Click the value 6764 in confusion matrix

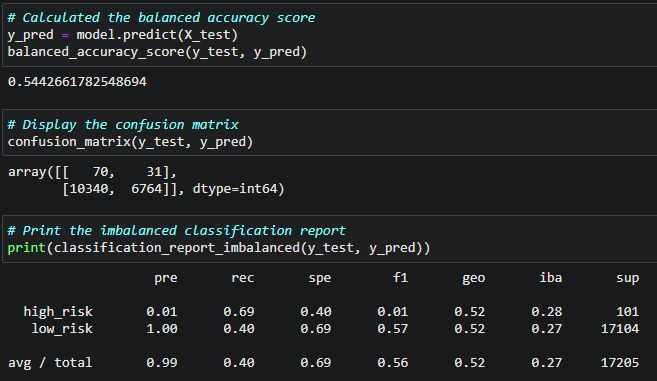point(147,189)
